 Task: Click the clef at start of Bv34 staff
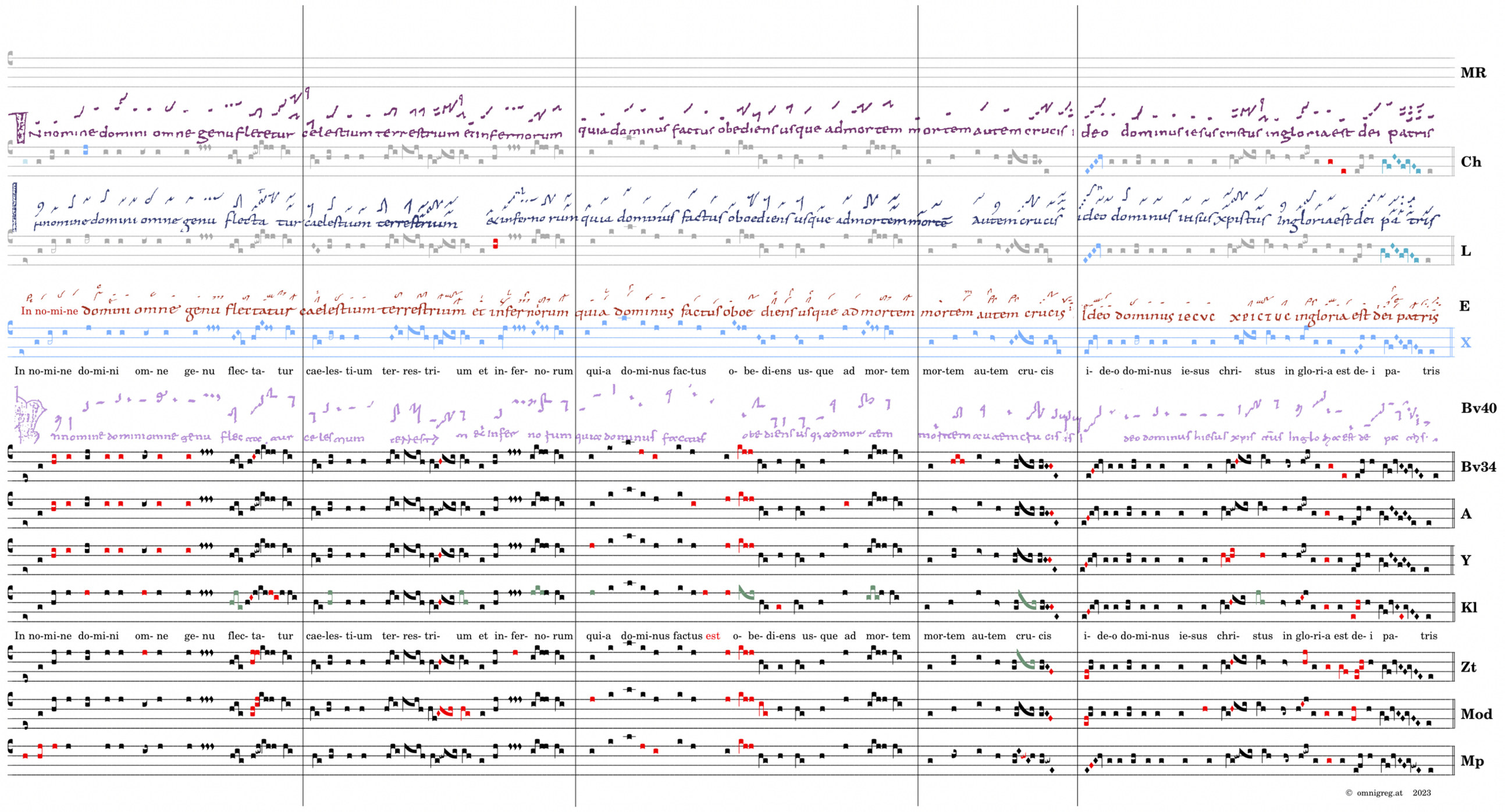coord(10,451)
